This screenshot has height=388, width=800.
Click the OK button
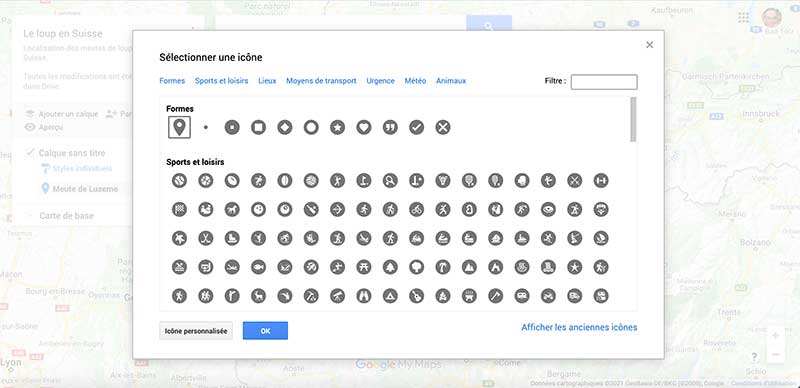tap(265, 331)
